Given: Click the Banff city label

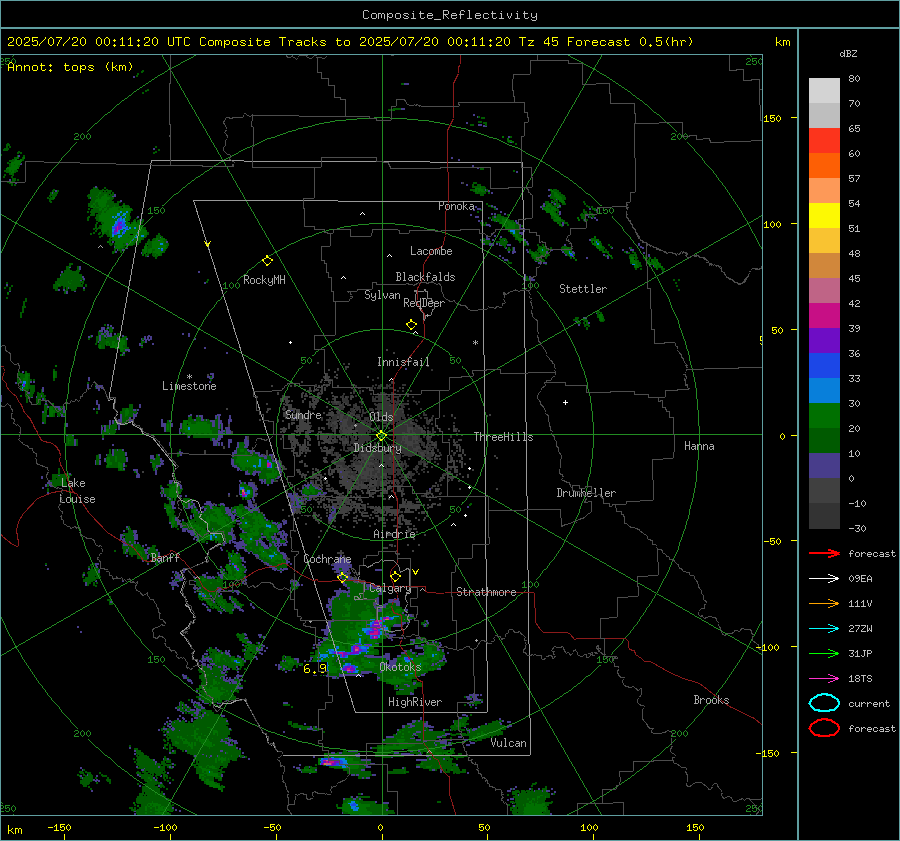Looking at the screenshot, I should tap(165, 557).
